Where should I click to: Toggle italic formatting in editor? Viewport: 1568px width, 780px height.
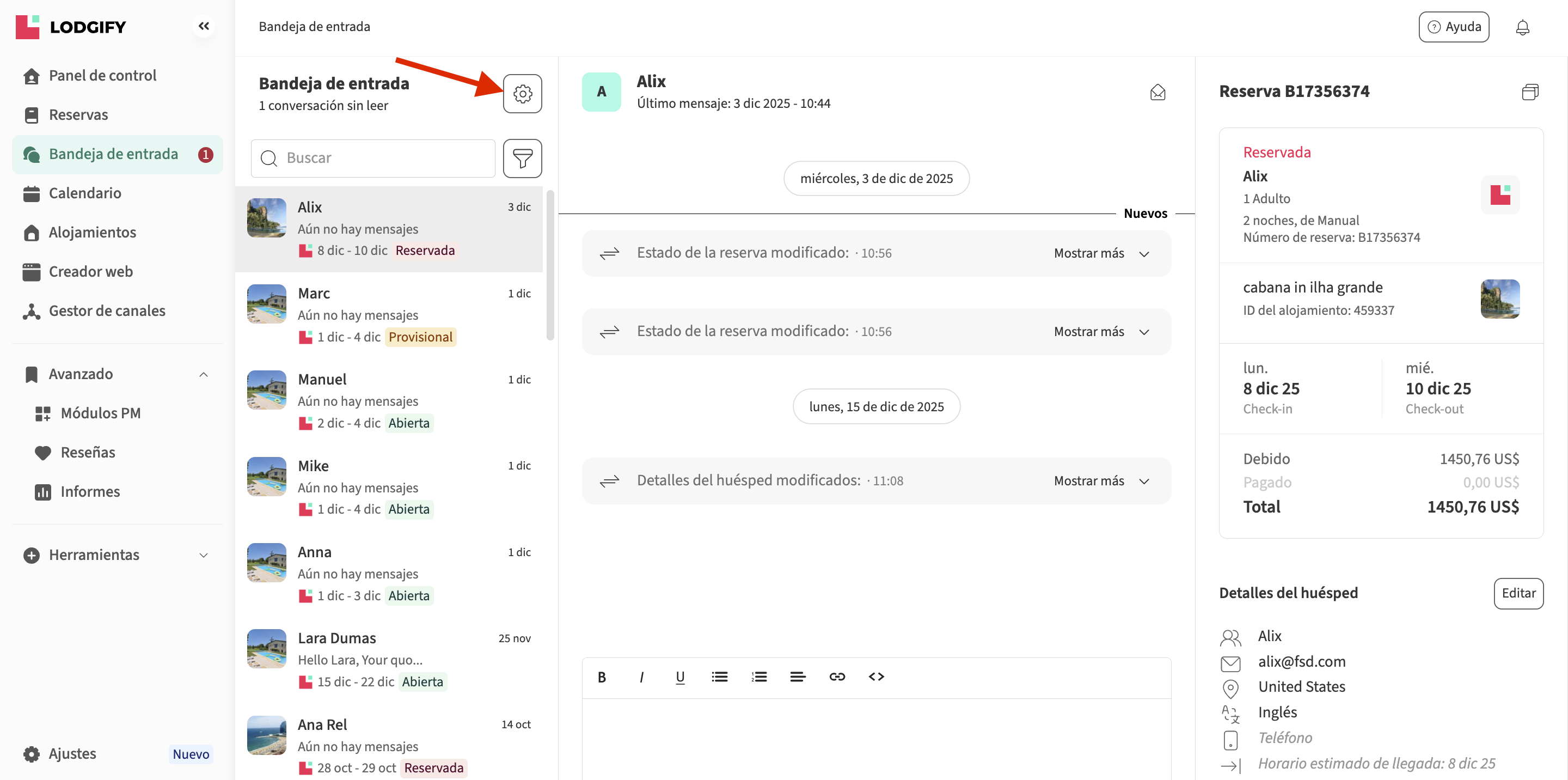[x=641, y=677]
